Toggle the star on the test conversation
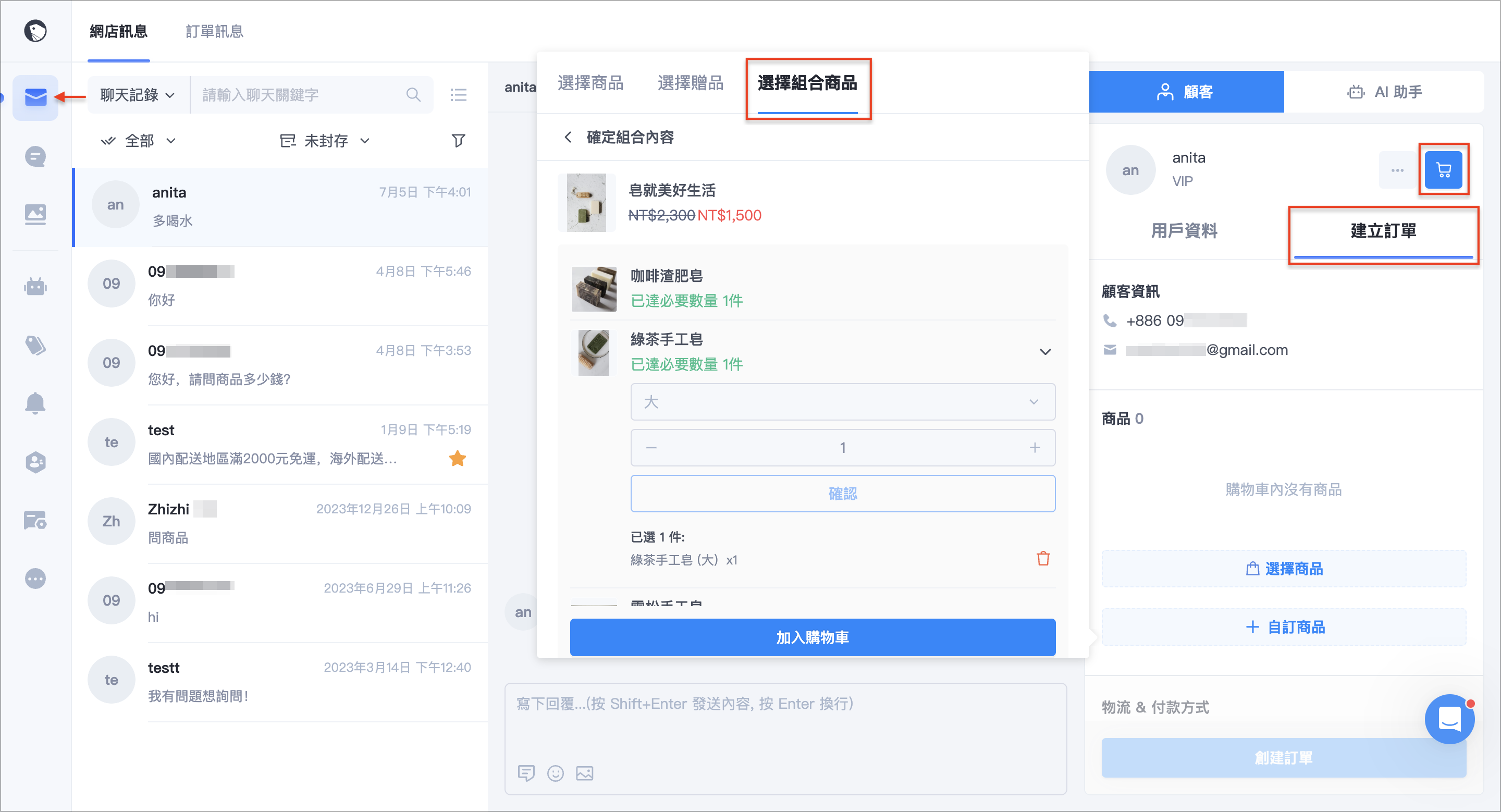 (458, 459)
